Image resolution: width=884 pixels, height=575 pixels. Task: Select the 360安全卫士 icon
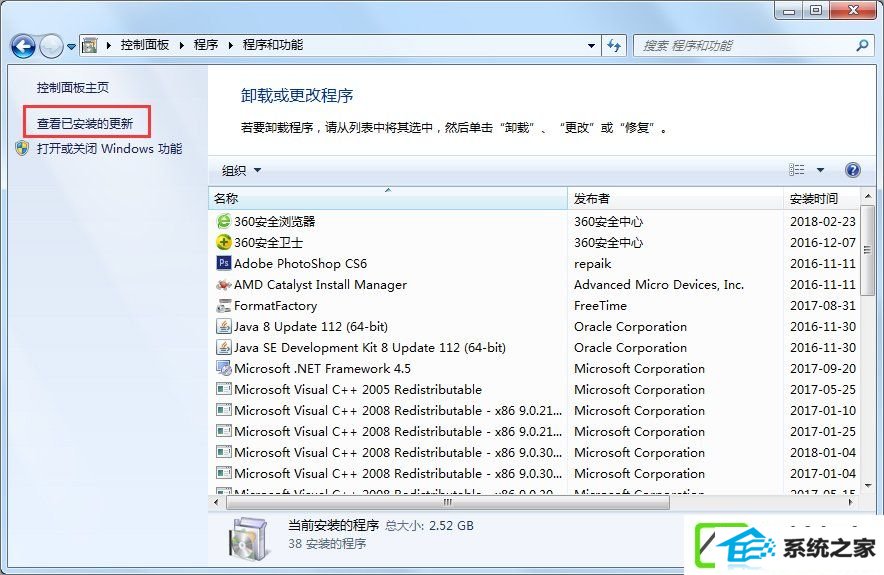point(224,242)
